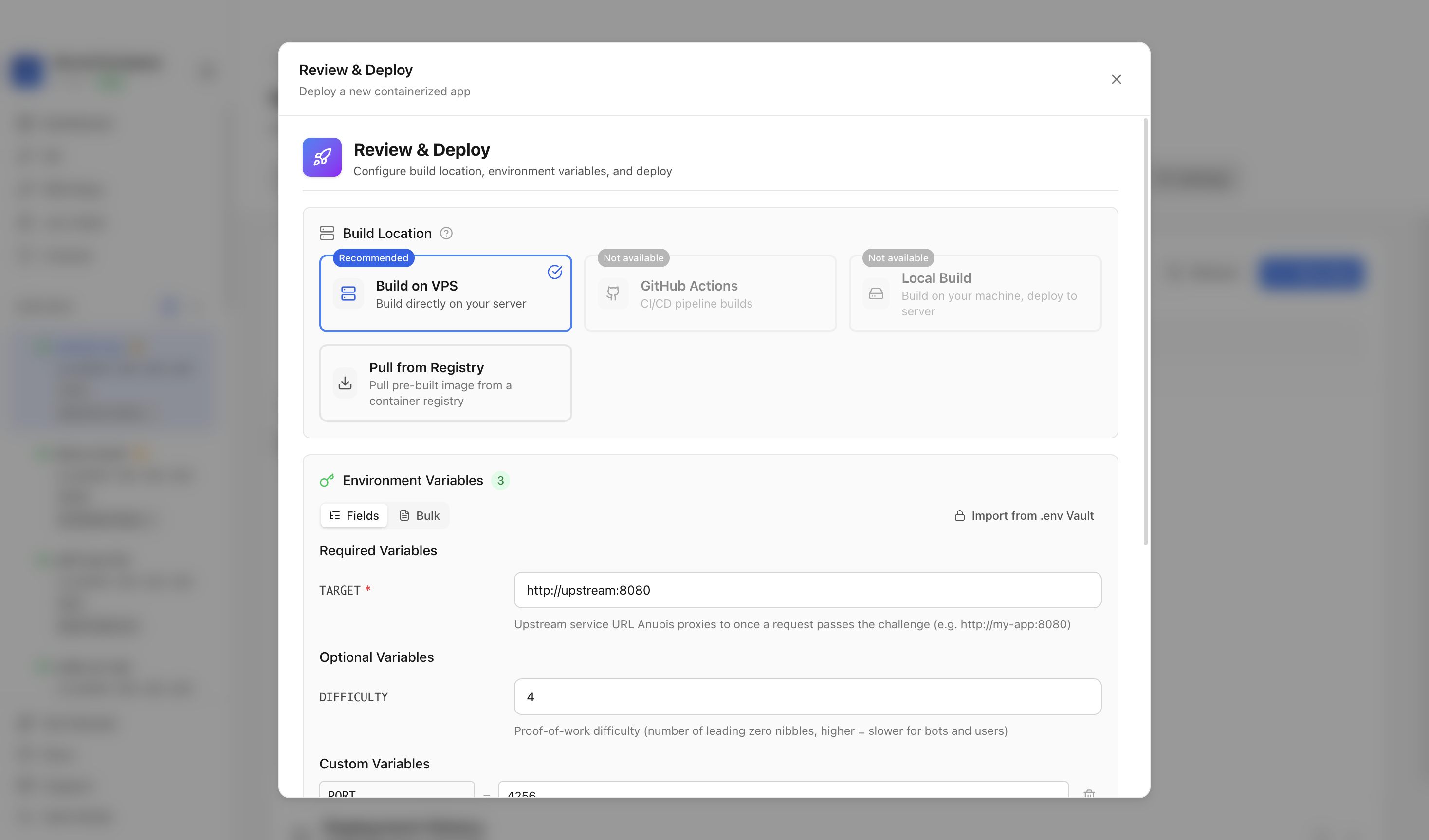Click Not available badge on GitHub Actions
This screenshot has height=840, width=1429.
click(x=633, y=258)
